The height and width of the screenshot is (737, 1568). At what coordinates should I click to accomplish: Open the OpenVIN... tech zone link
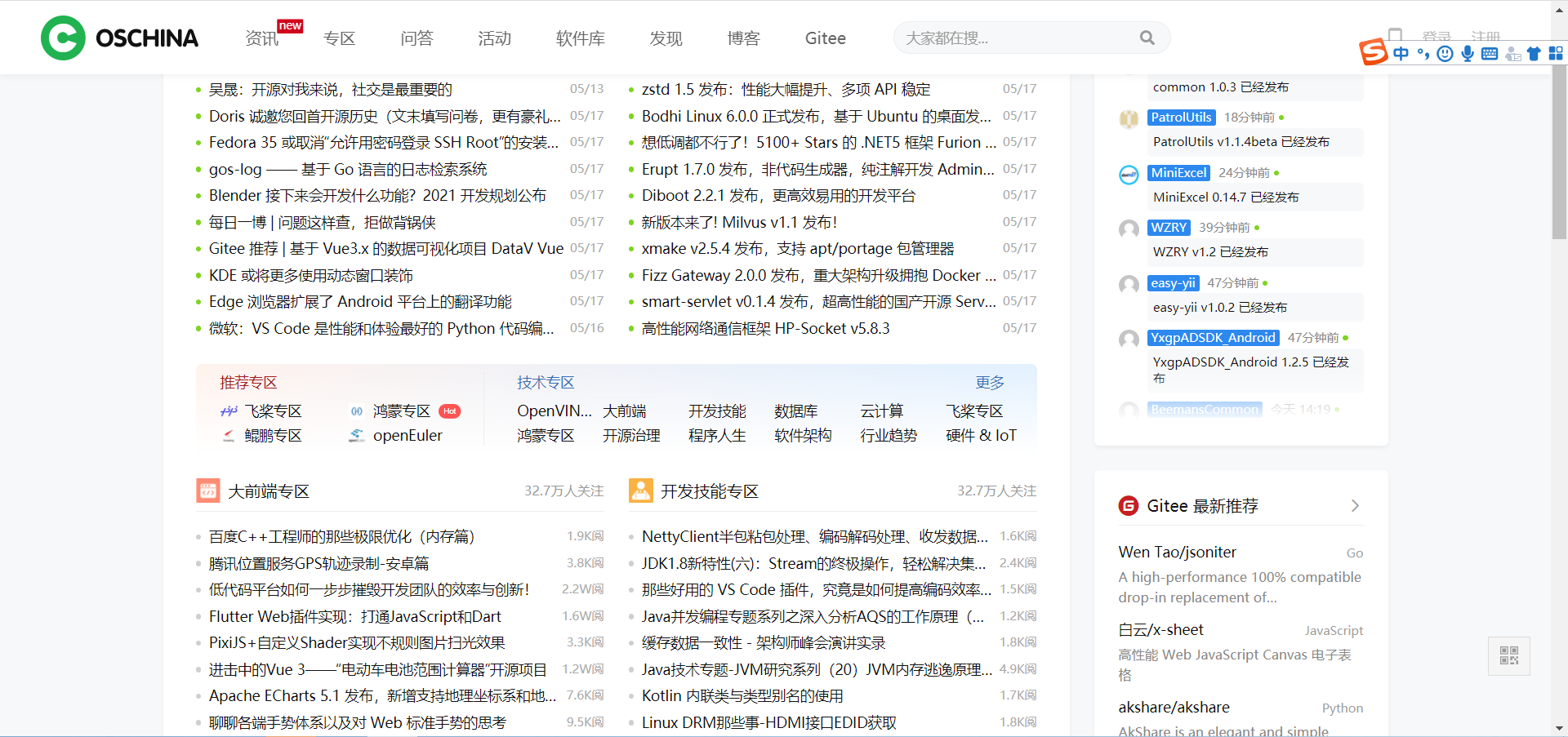(554, 411)
